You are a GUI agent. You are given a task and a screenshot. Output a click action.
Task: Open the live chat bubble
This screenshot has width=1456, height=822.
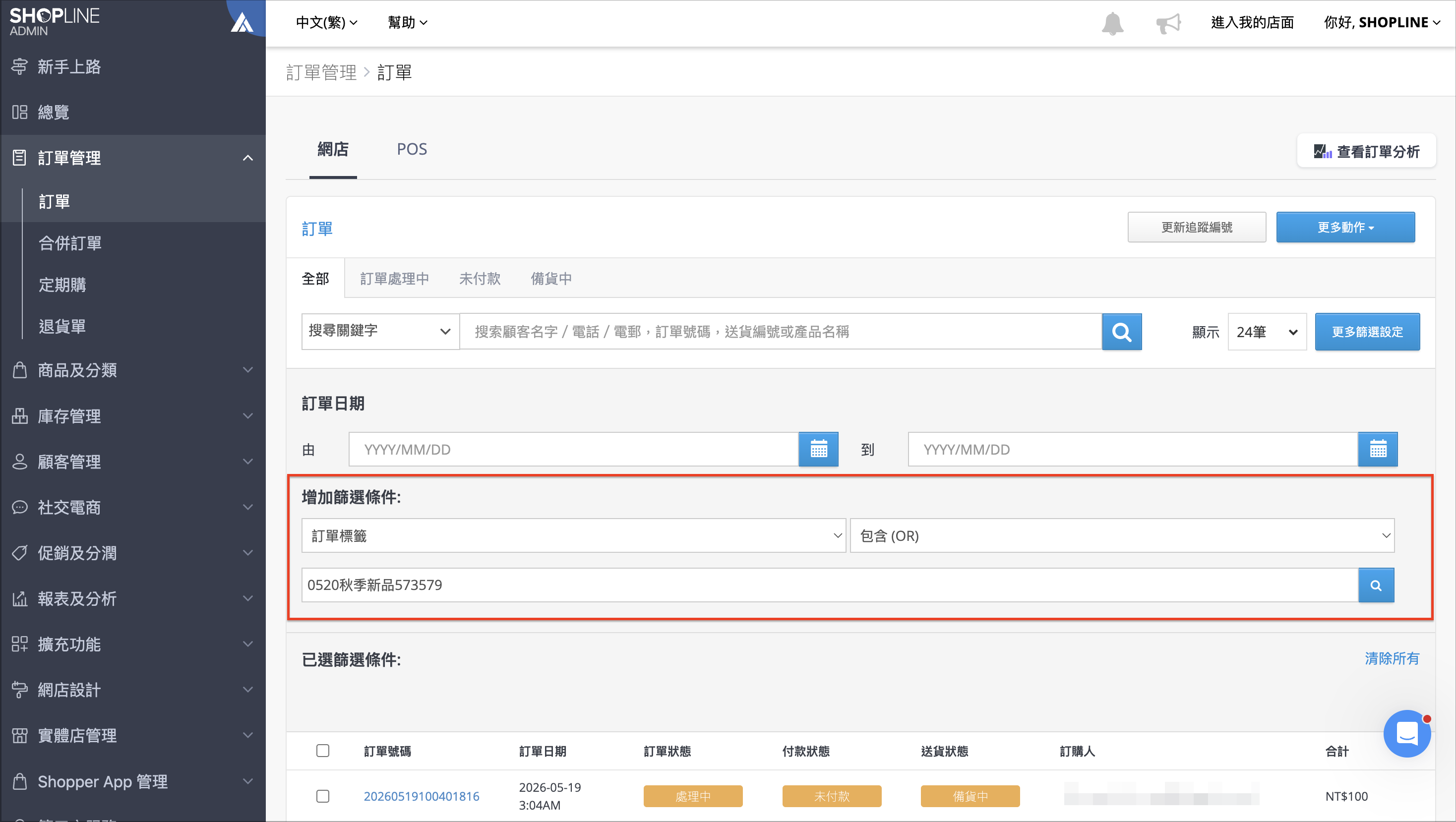(x=1407, y=734)
